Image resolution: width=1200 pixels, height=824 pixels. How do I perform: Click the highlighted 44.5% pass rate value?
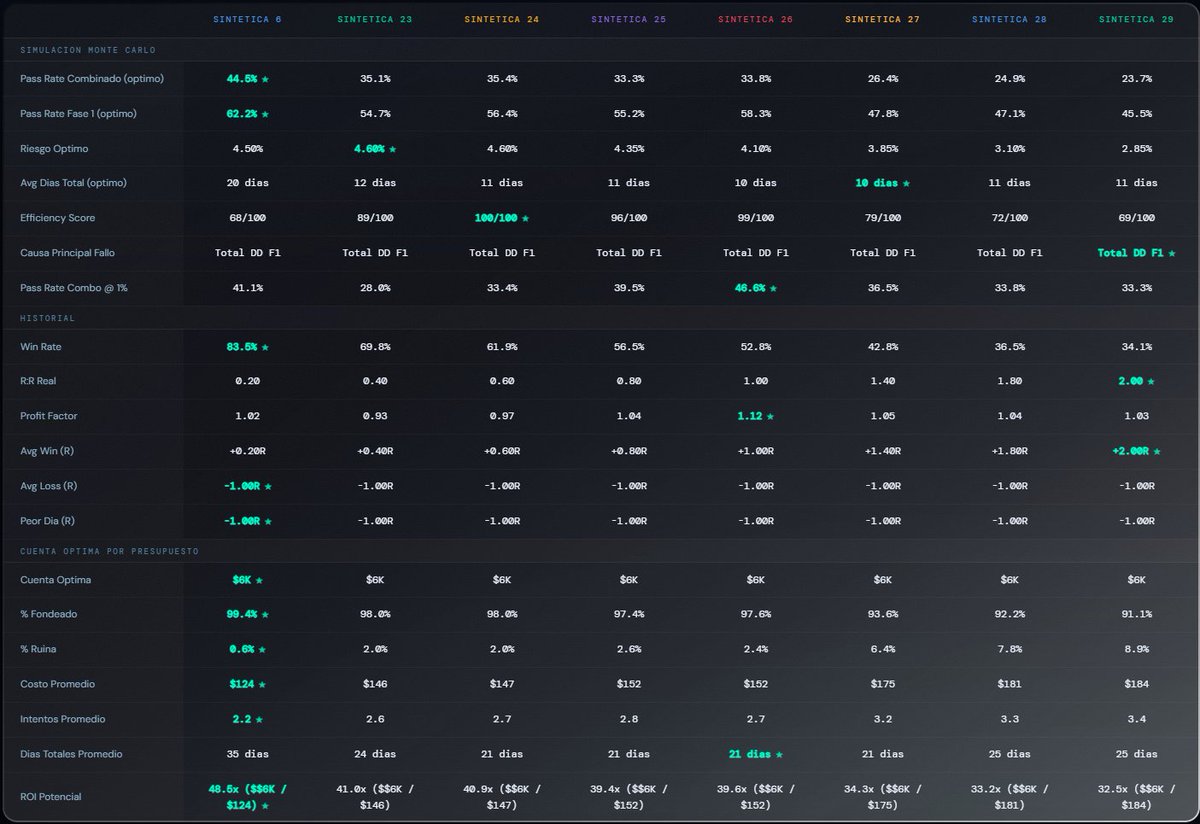(x=242, y=79)
